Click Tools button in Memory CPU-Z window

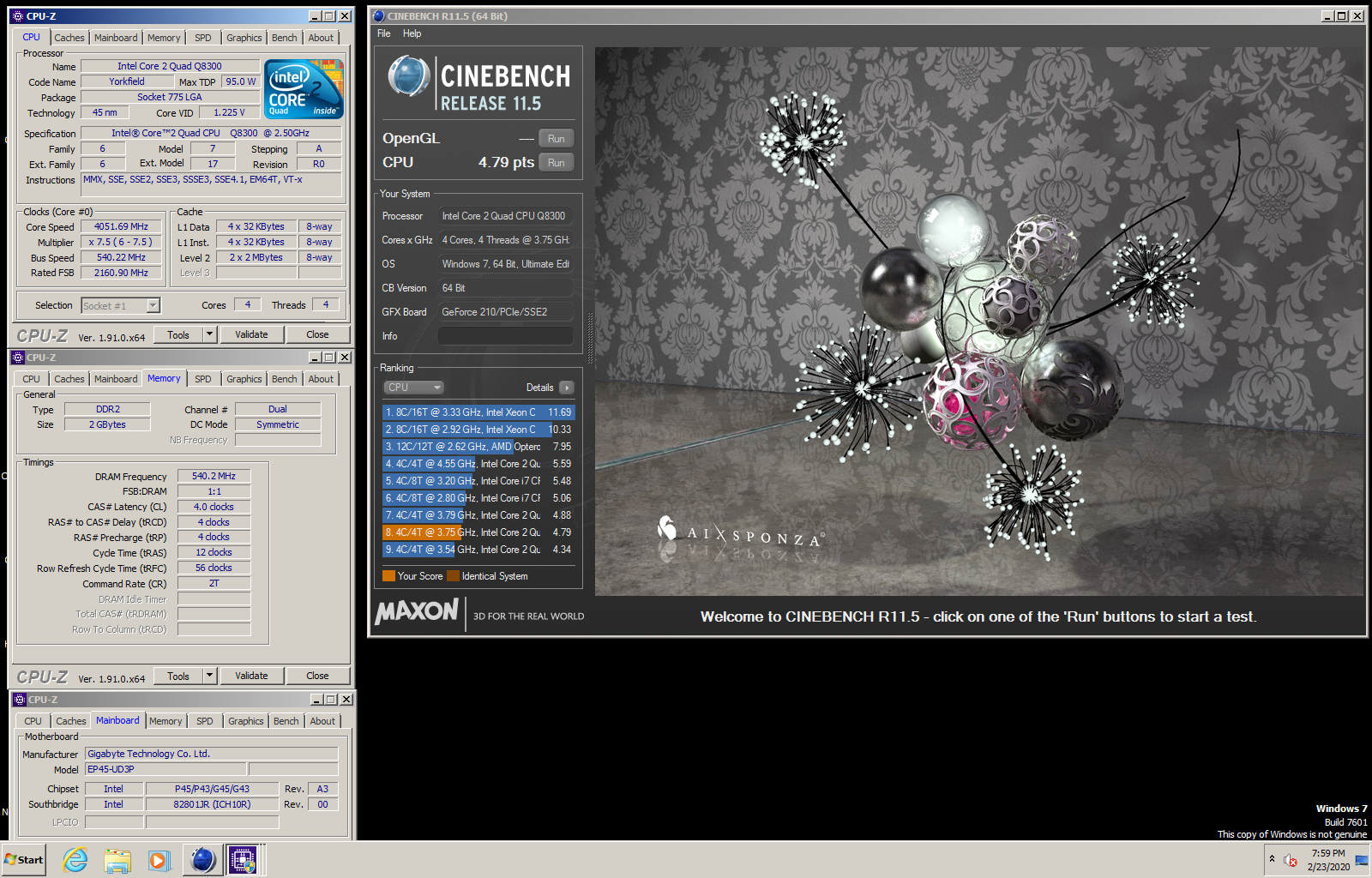coord(178,676)
